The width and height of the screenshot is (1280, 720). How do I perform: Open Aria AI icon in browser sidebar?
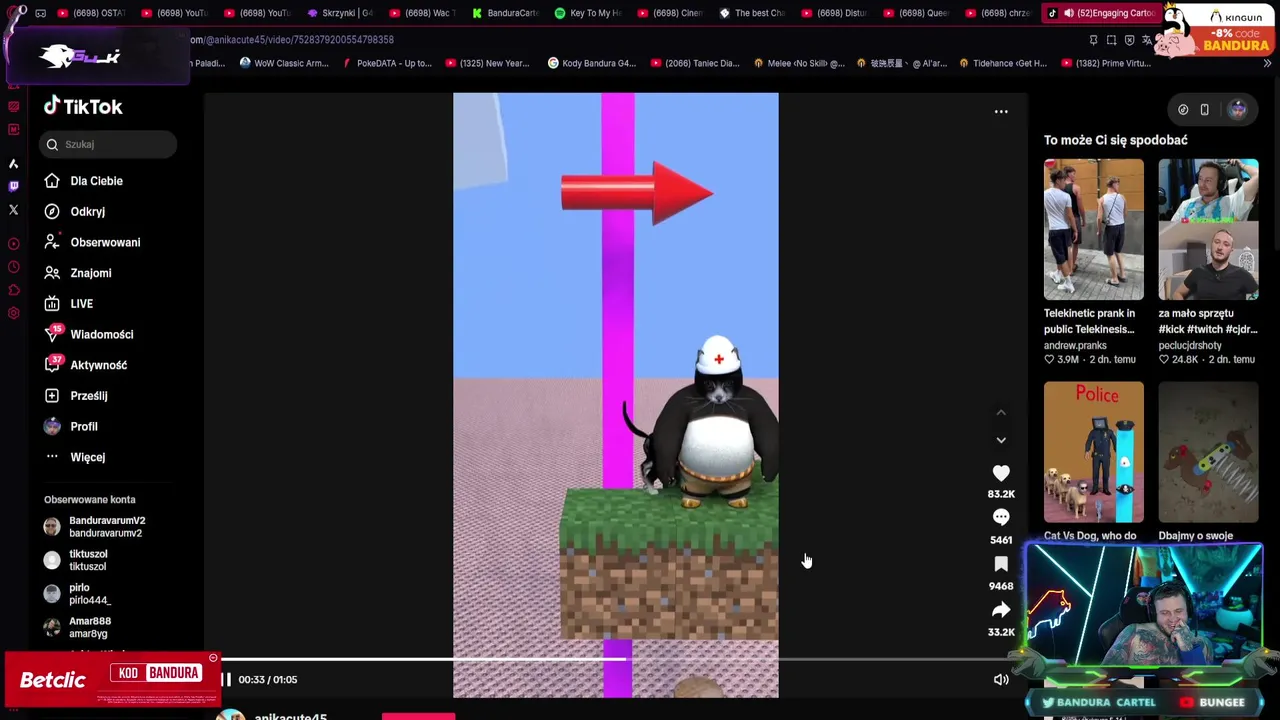[13, 163]
